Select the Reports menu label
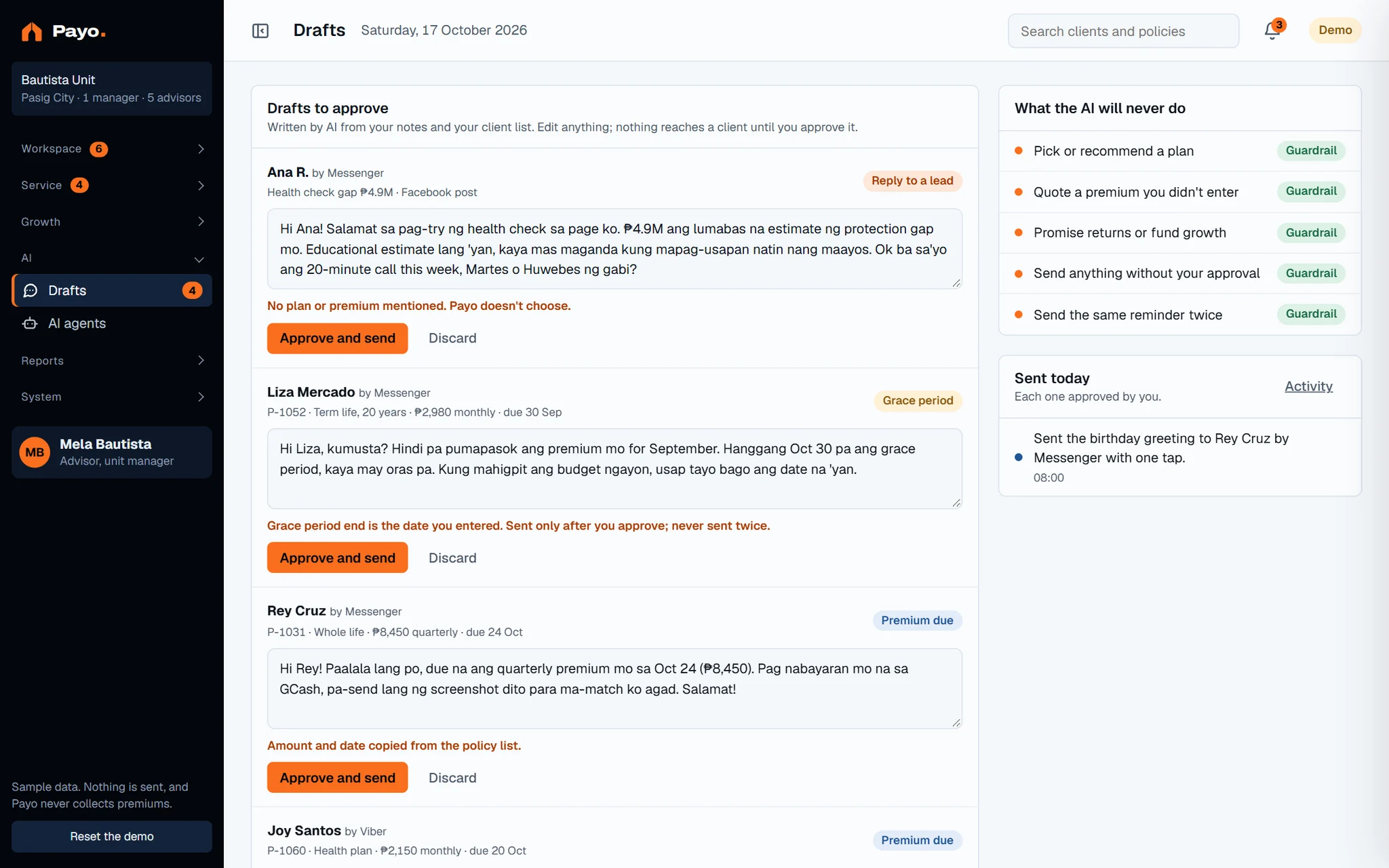 coord(42,361)
